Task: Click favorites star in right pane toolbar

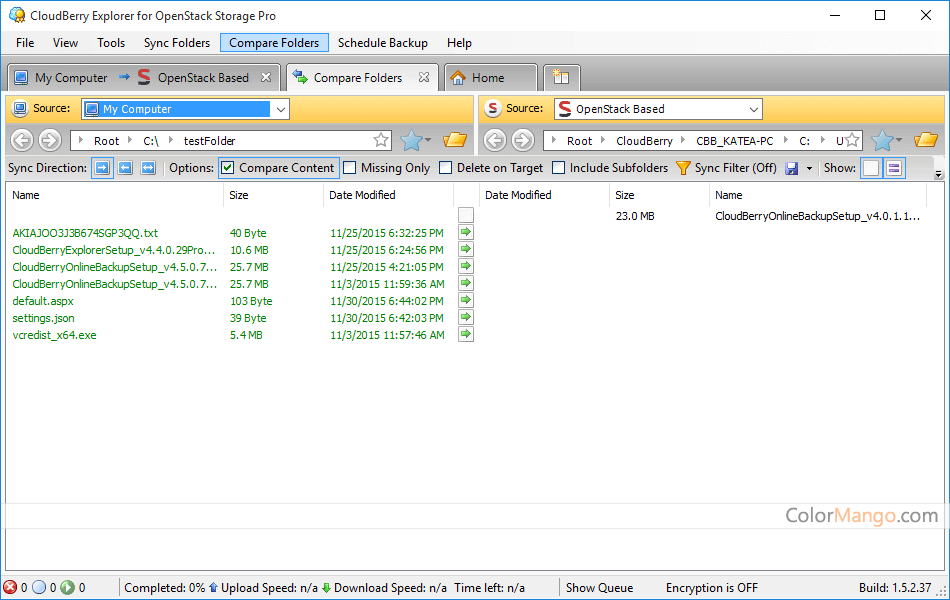Action: (882, 141)
